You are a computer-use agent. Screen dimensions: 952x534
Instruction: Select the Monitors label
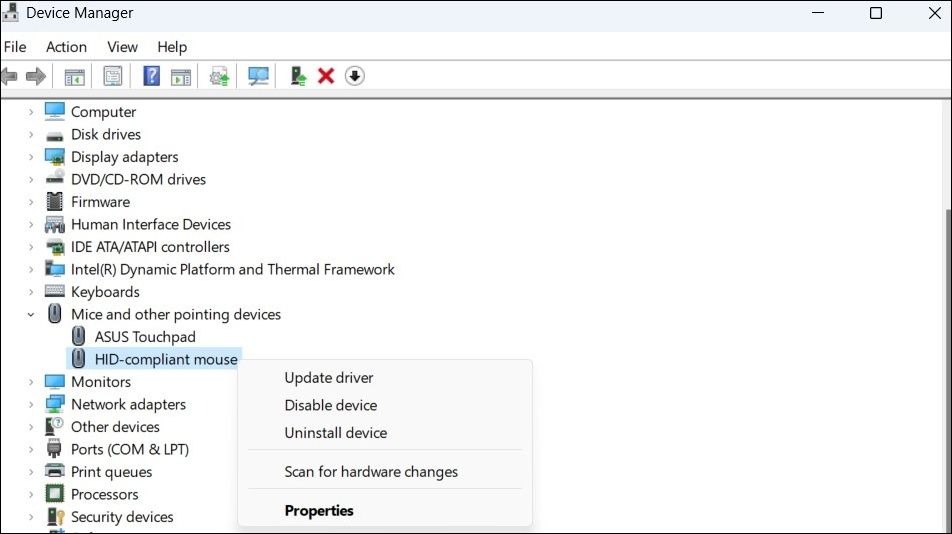pos(101,382)
